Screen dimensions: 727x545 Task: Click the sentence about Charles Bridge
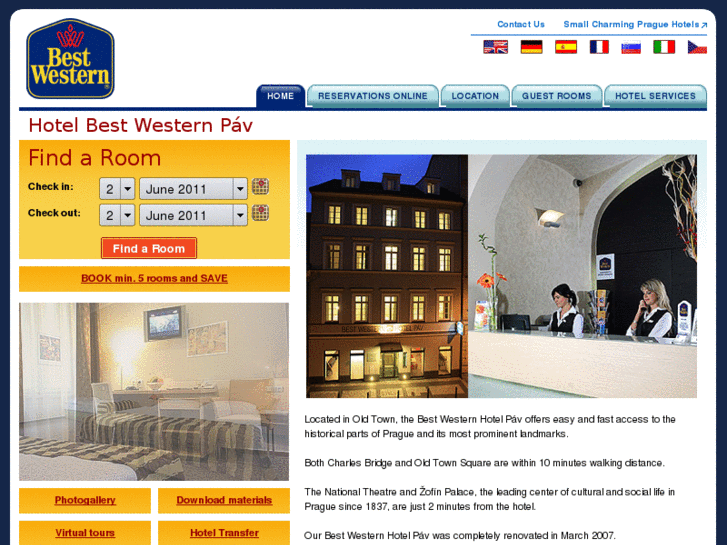click(x=484, y=463)
